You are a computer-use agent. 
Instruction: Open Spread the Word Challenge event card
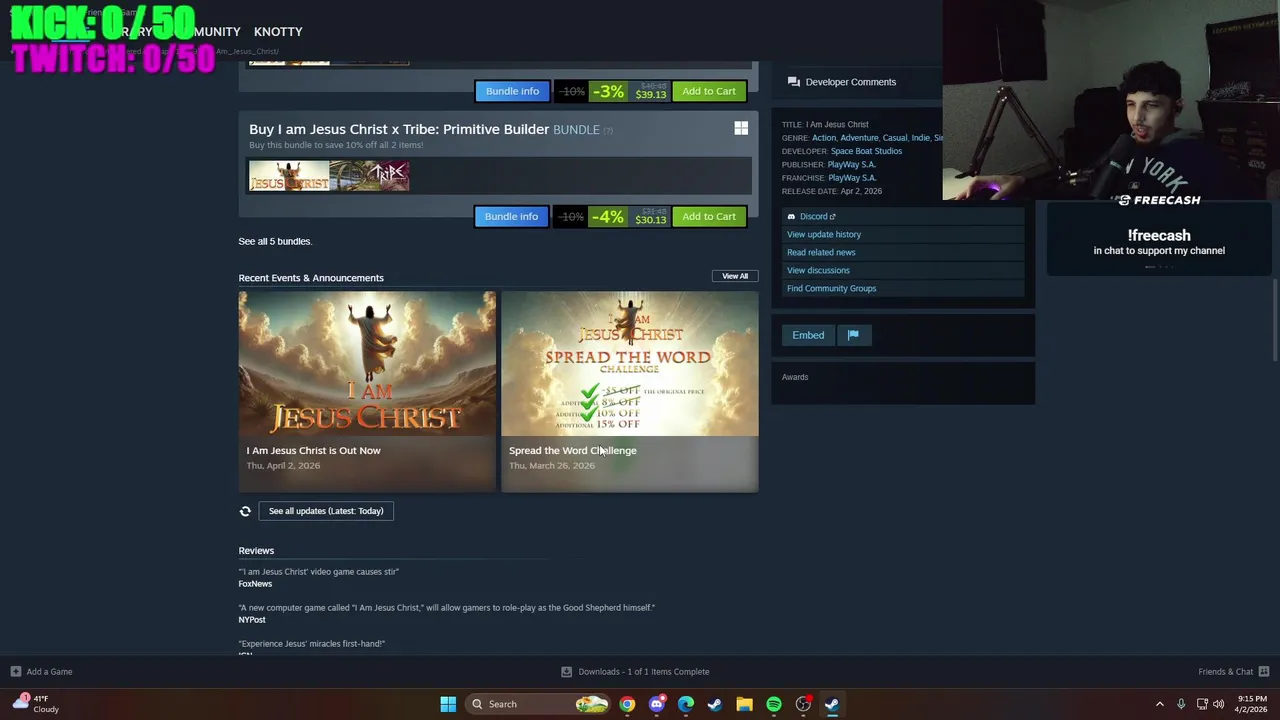click(630, 391)
